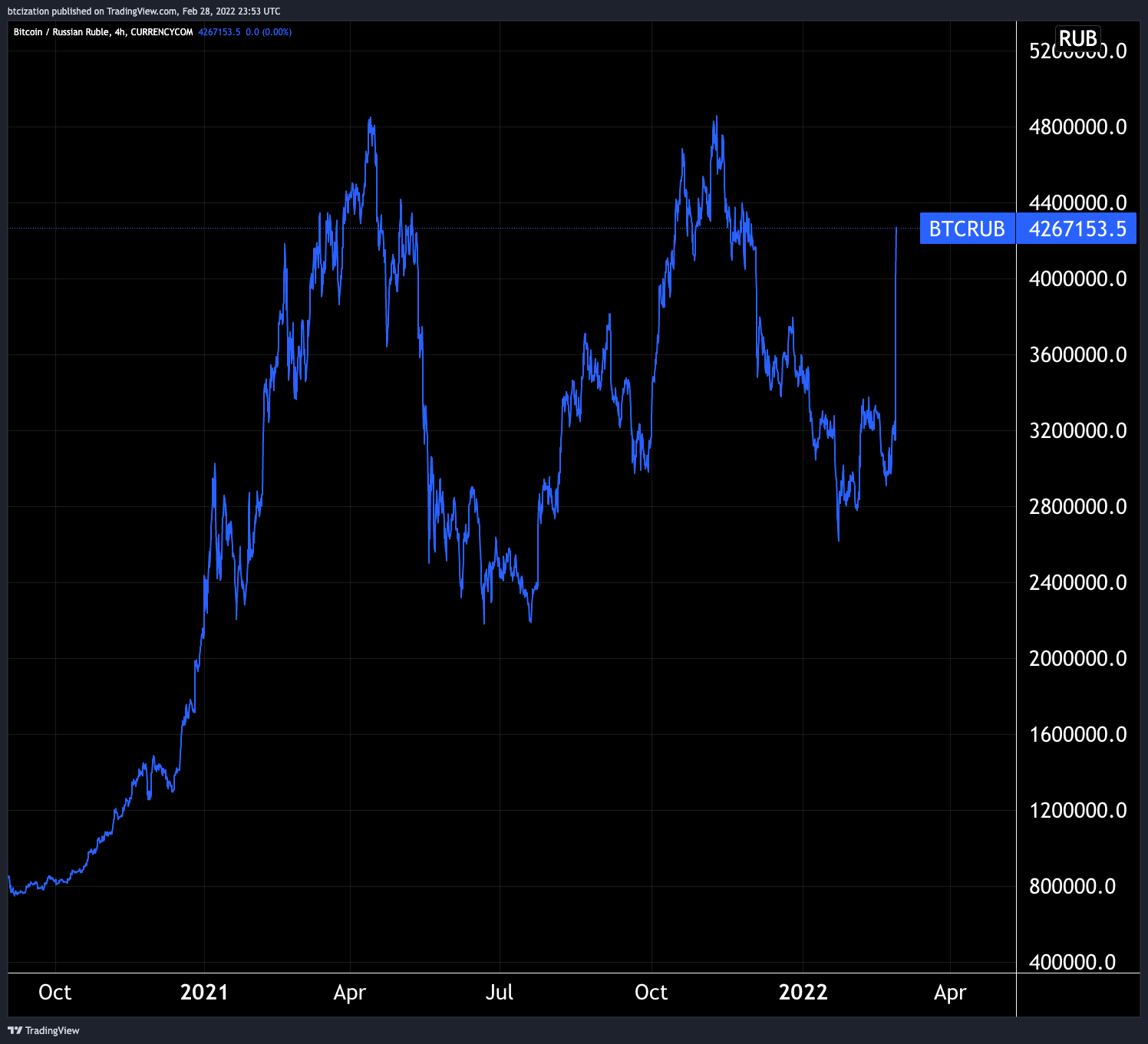This screenshot has height=1044, width=1148.
Task: Click the 2021 label on the time axis
Action: [x=205, y=993]
